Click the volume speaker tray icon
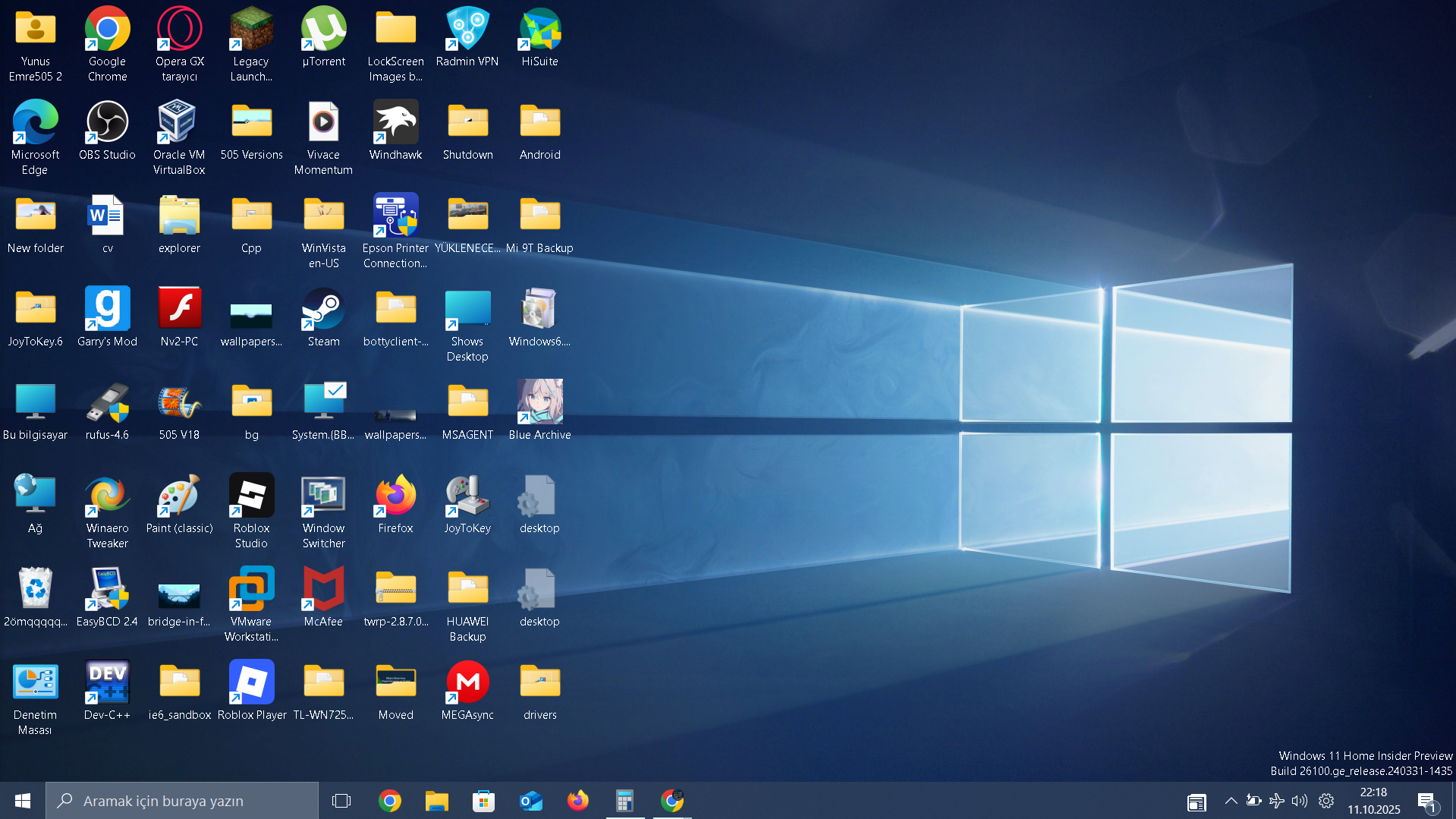 1300,801
